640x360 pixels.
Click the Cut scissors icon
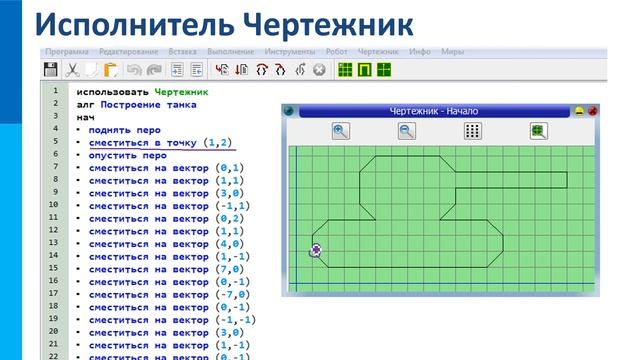point(72,70)
